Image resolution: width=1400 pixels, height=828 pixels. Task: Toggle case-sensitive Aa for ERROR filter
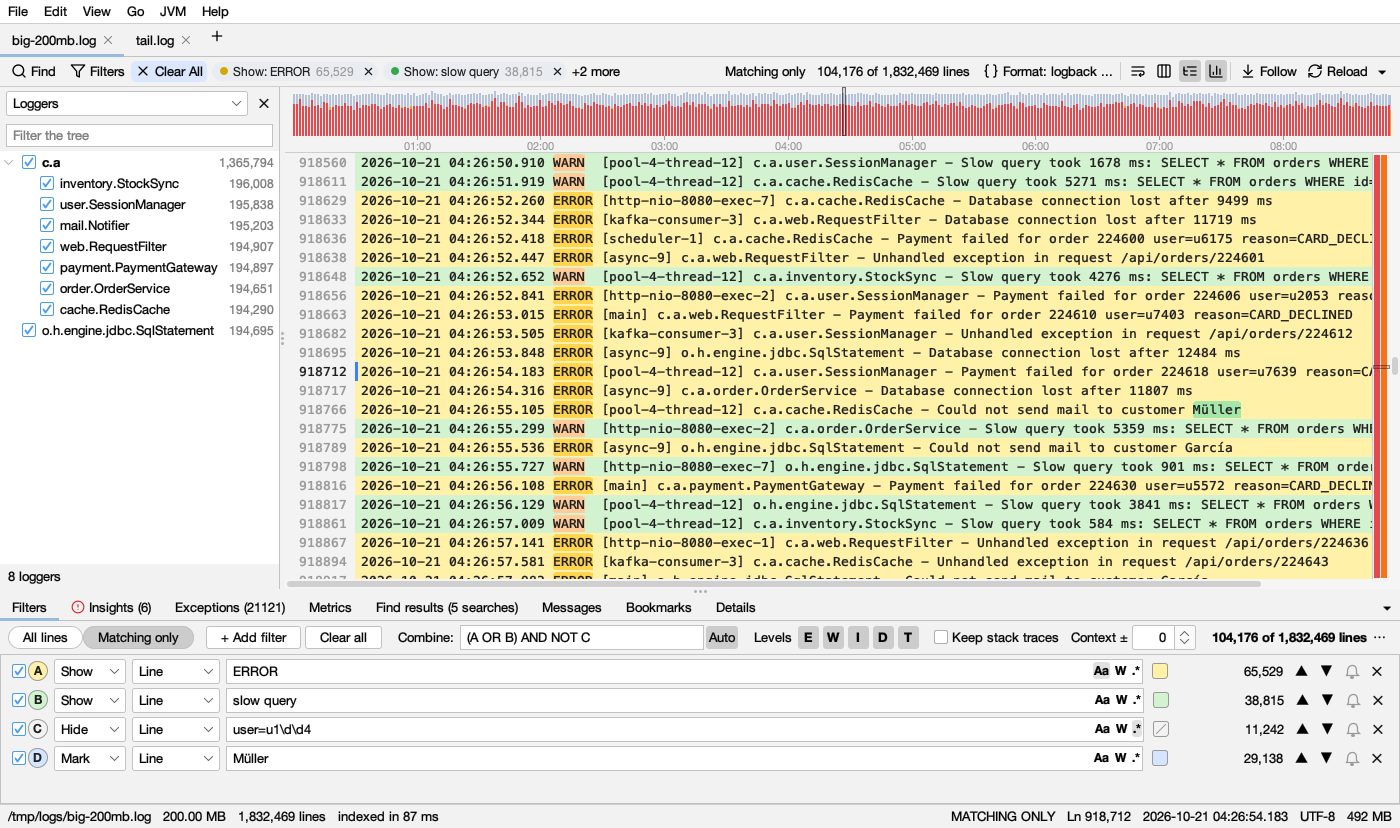coord(1101,671)
